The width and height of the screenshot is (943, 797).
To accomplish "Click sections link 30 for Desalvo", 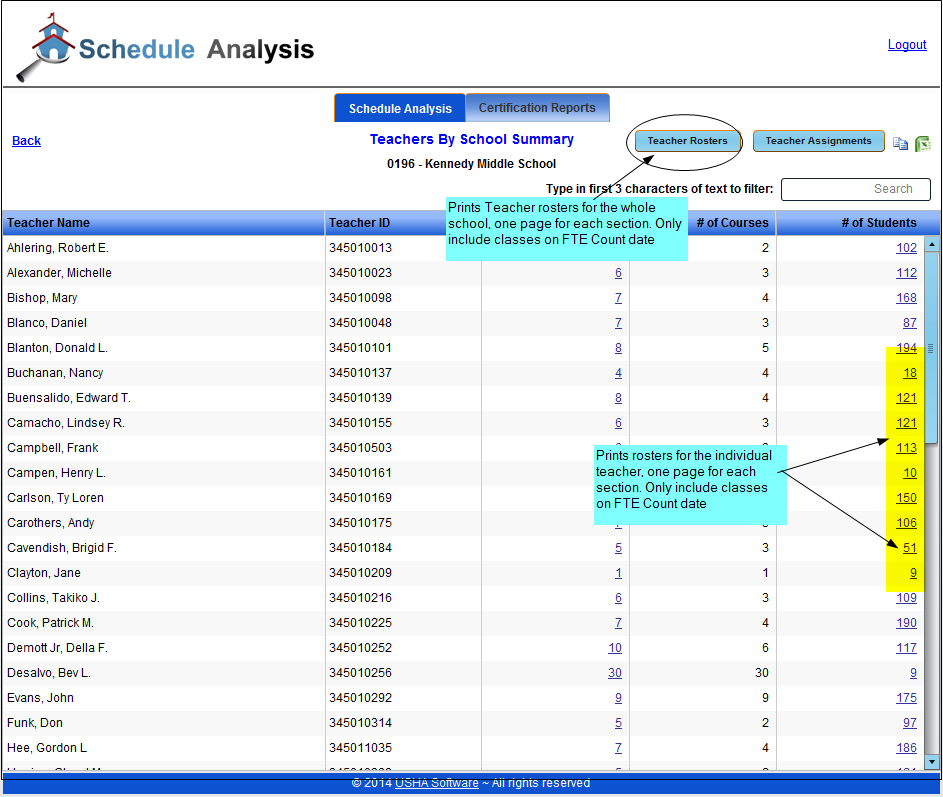I will pyautogui.click(x=615, y=673).
